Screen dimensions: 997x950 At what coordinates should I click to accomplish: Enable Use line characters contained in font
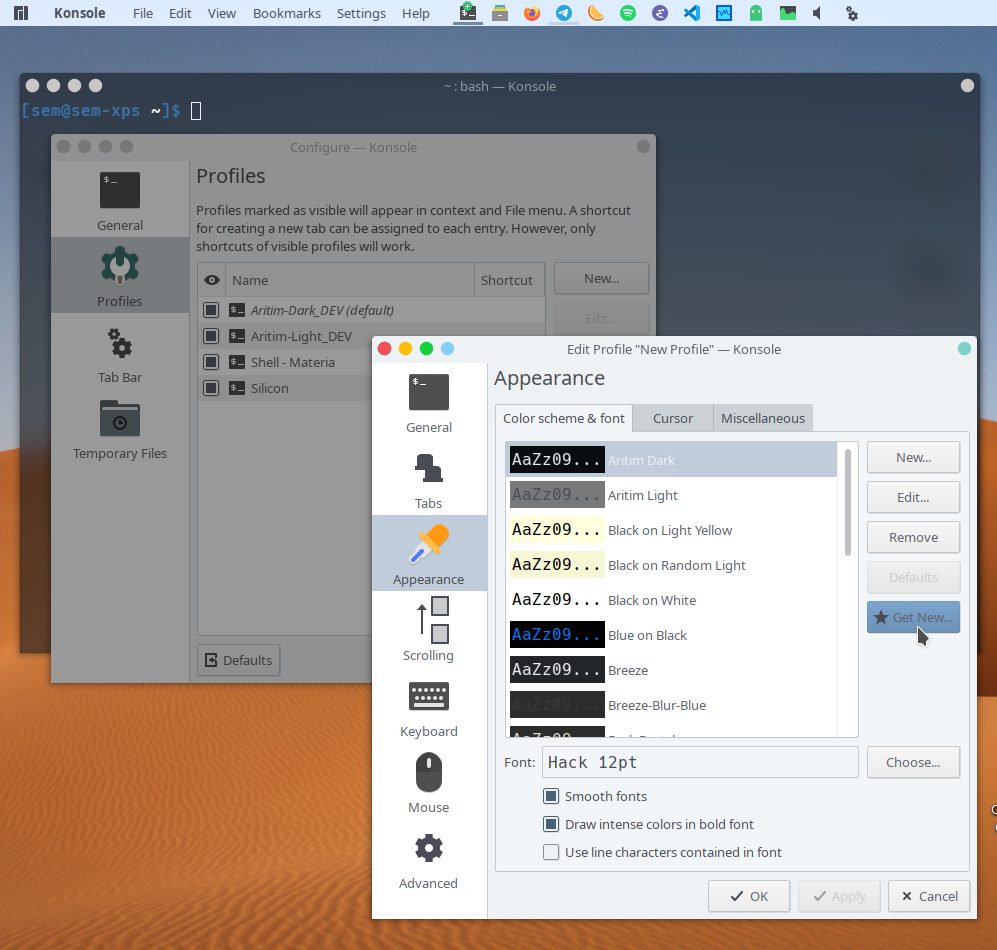(x=551, y=852)
